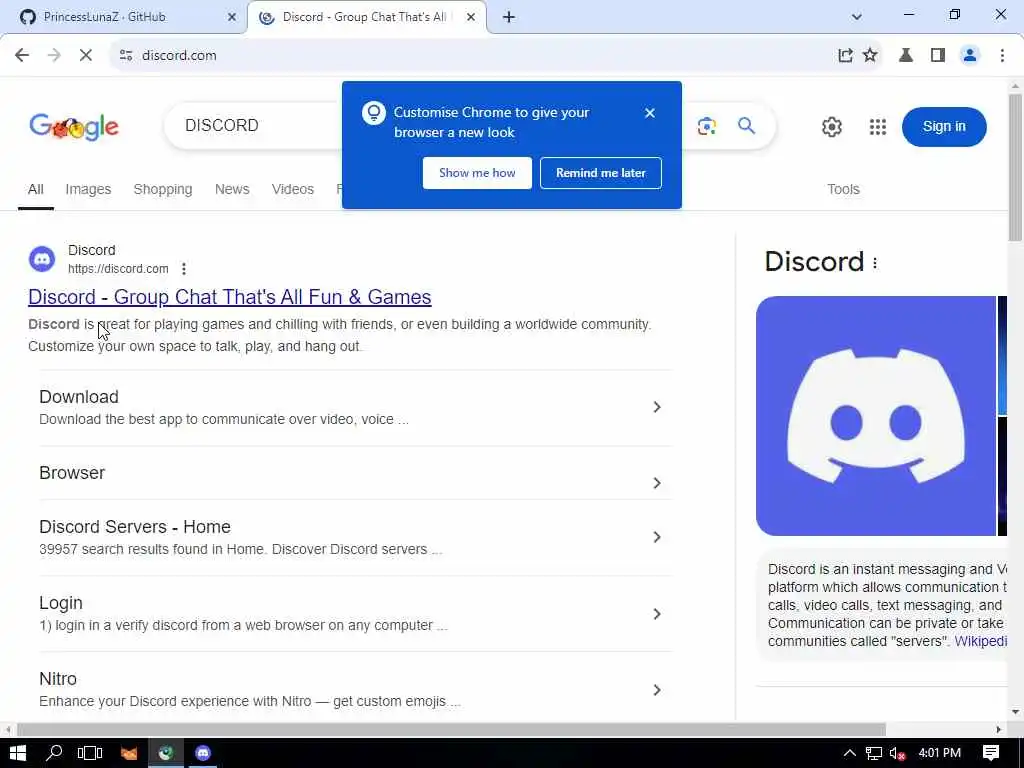
Task: Show hidden system tray icons
Action: click(850, 753)
